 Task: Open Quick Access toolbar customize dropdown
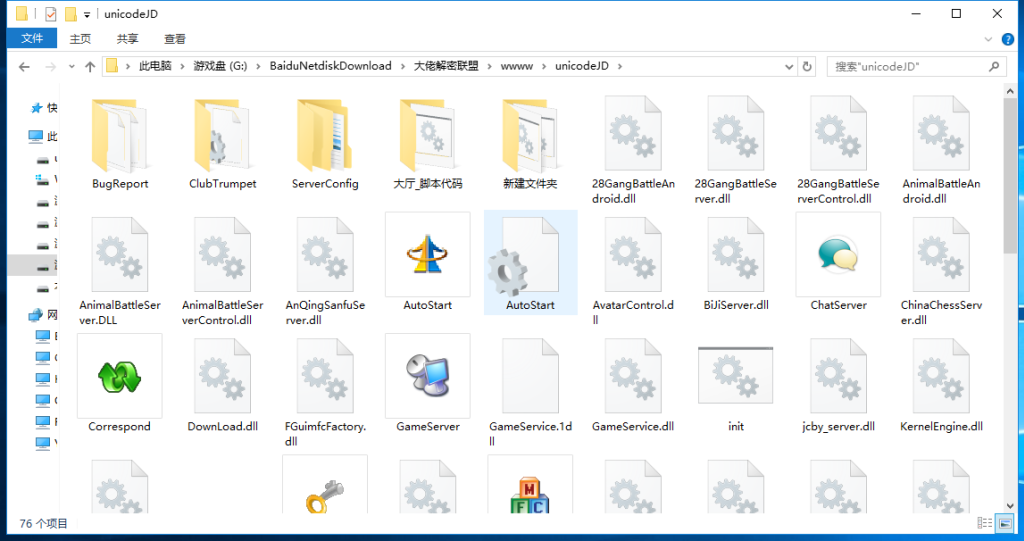87,14
